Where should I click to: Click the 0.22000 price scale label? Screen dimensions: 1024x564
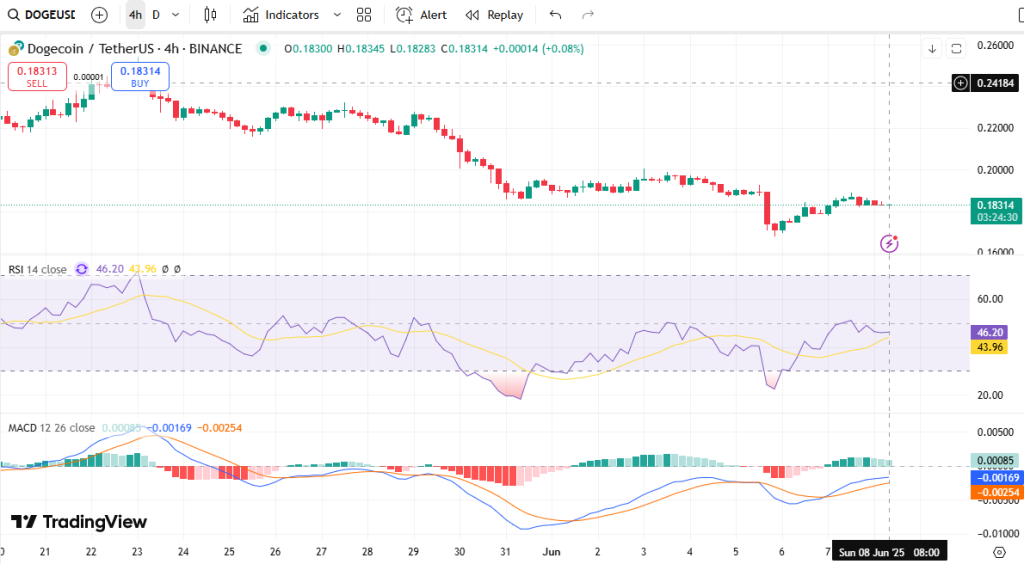995,127
